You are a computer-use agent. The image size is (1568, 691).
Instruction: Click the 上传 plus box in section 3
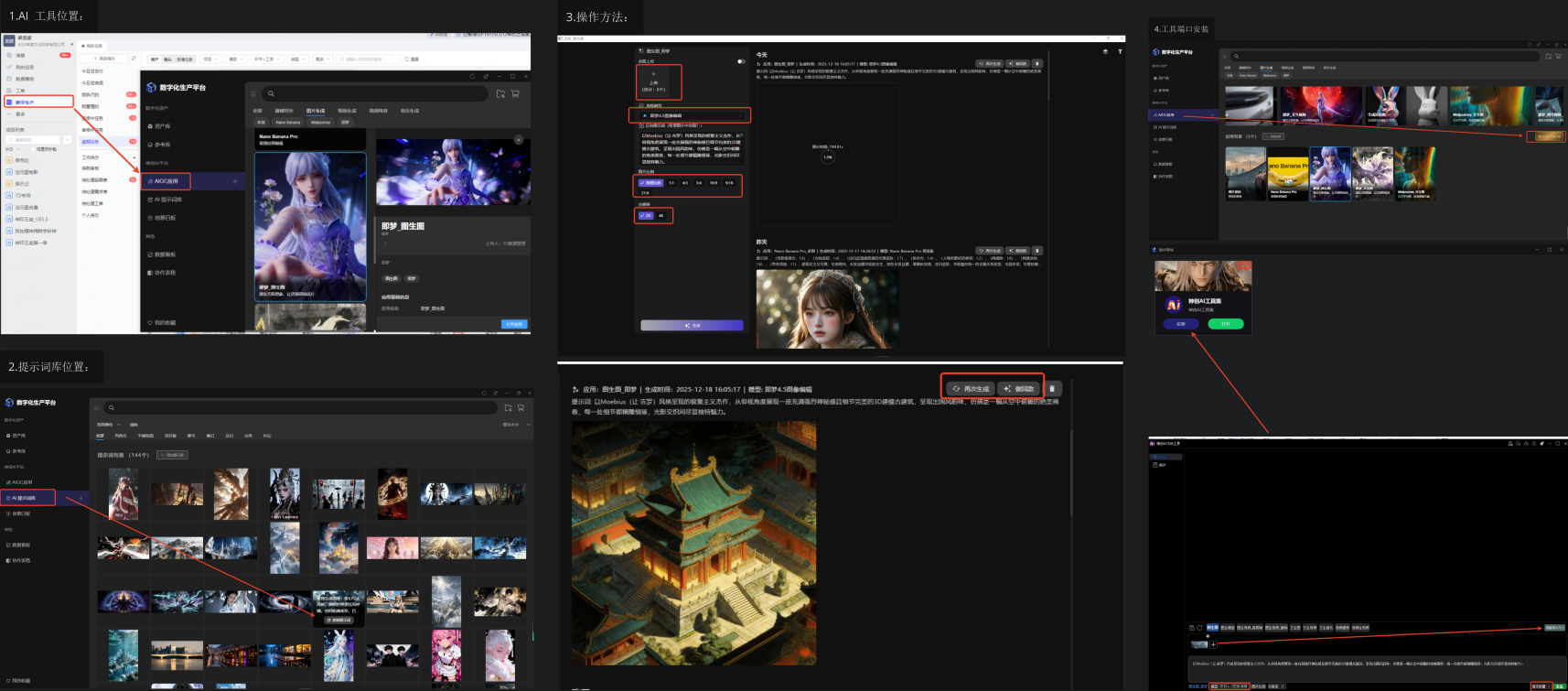tap(653, 82)
